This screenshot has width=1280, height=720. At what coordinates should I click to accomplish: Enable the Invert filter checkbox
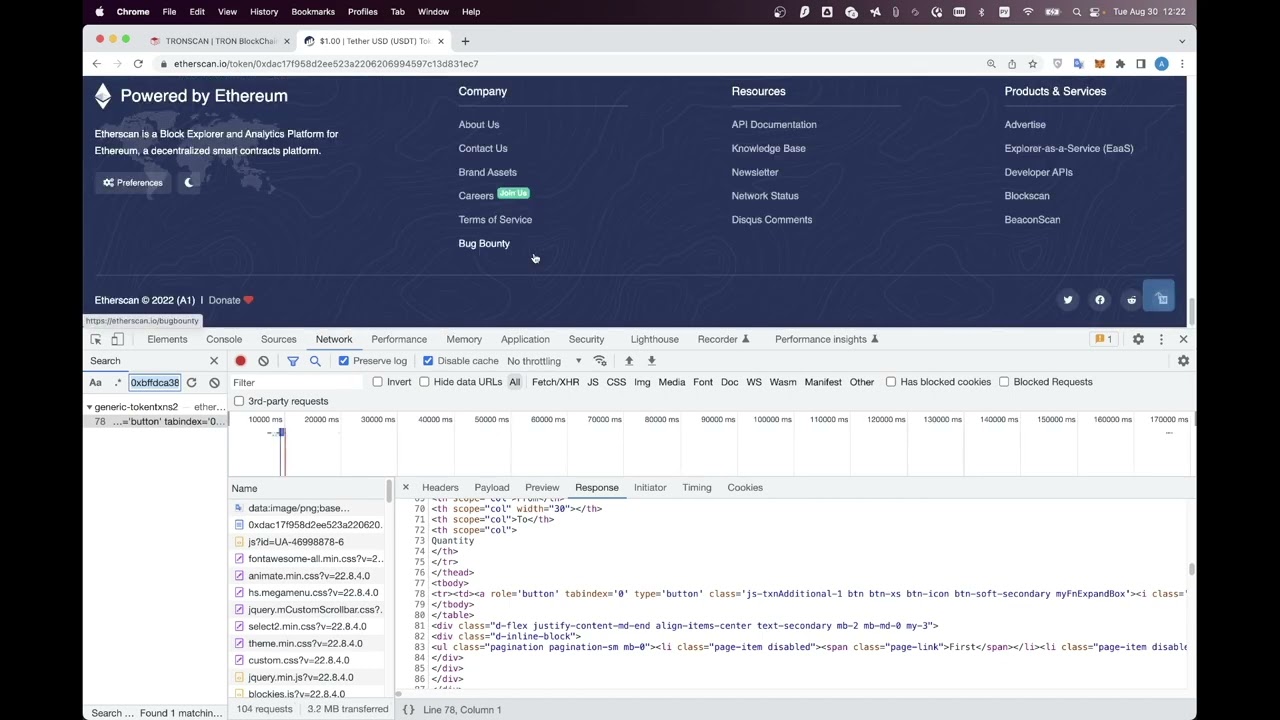click(377, 382)
